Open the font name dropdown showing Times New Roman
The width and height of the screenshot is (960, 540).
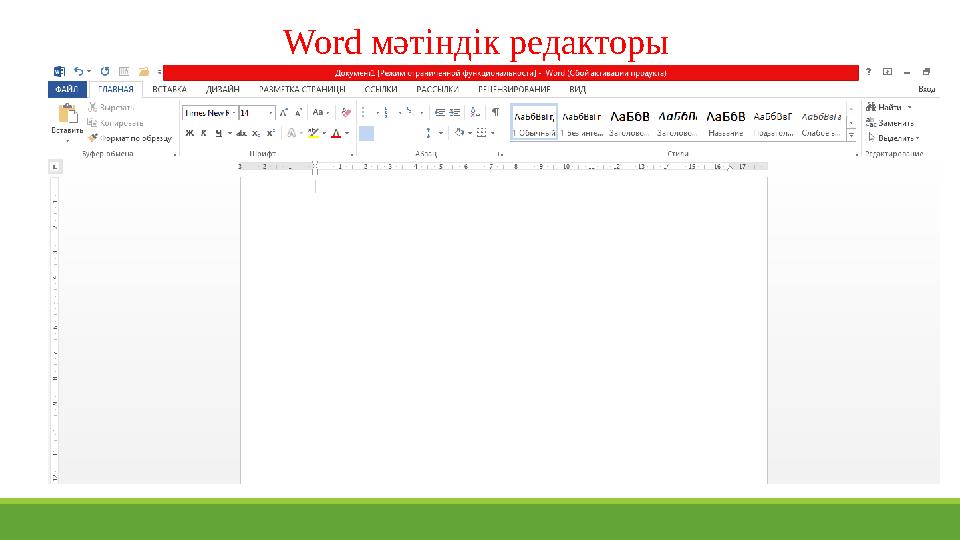(x=234, y=113)
